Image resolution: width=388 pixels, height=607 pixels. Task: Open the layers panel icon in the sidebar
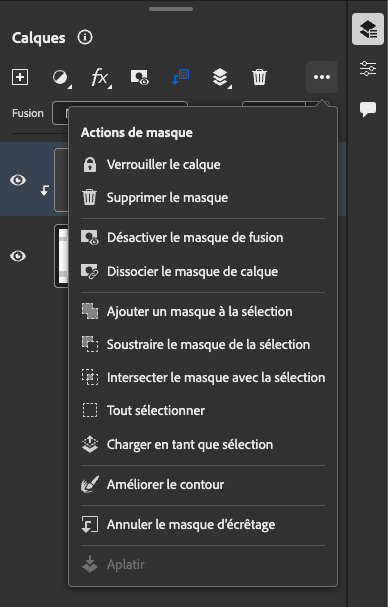pyautogui.click(x=367, y=29)
